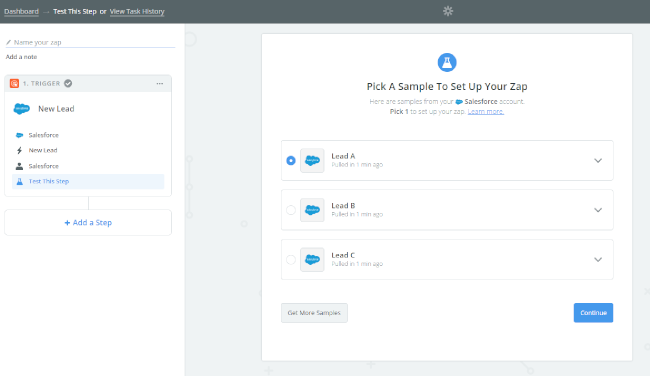Image resolution: width=650 pixels, height=376 pixels.
Task: Click the flask icon next to Test This Step
Action: click(19, 182)
